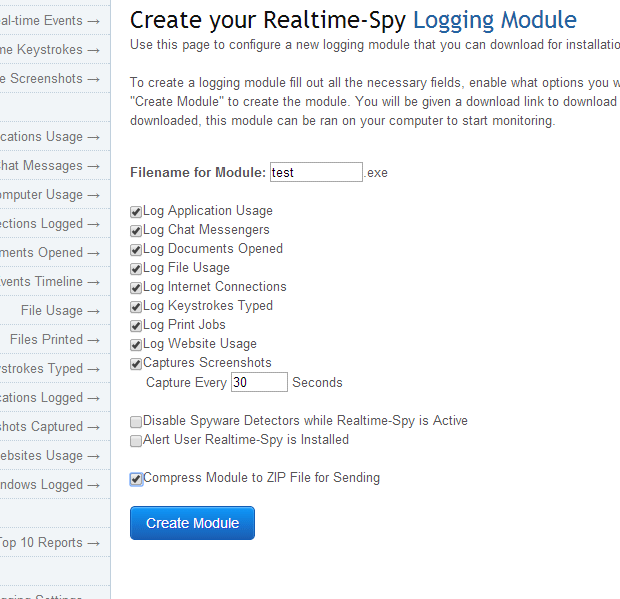Toggle Log File Usage checkbox
Screen dimensions: 620x599
[136, 269]
